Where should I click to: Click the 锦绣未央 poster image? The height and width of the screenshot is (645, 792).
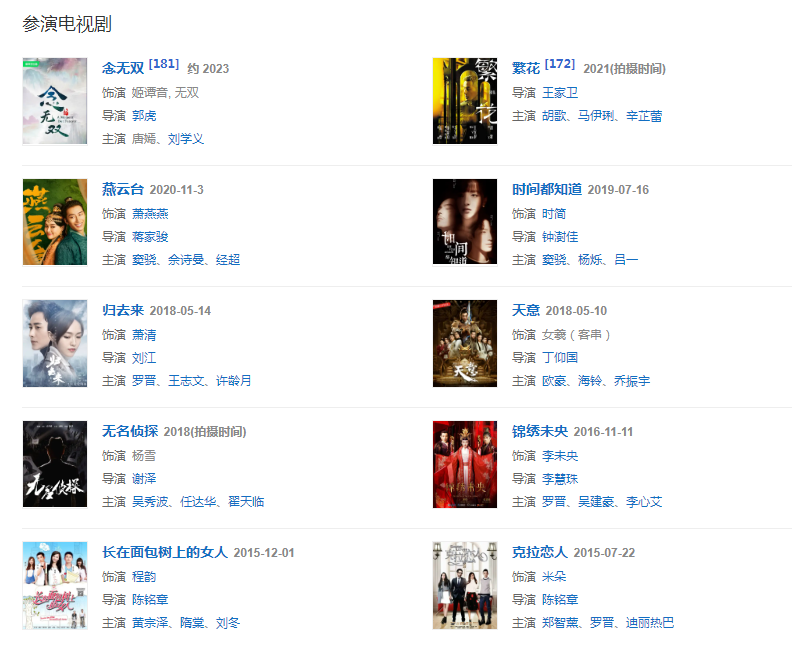pos(465,464)
